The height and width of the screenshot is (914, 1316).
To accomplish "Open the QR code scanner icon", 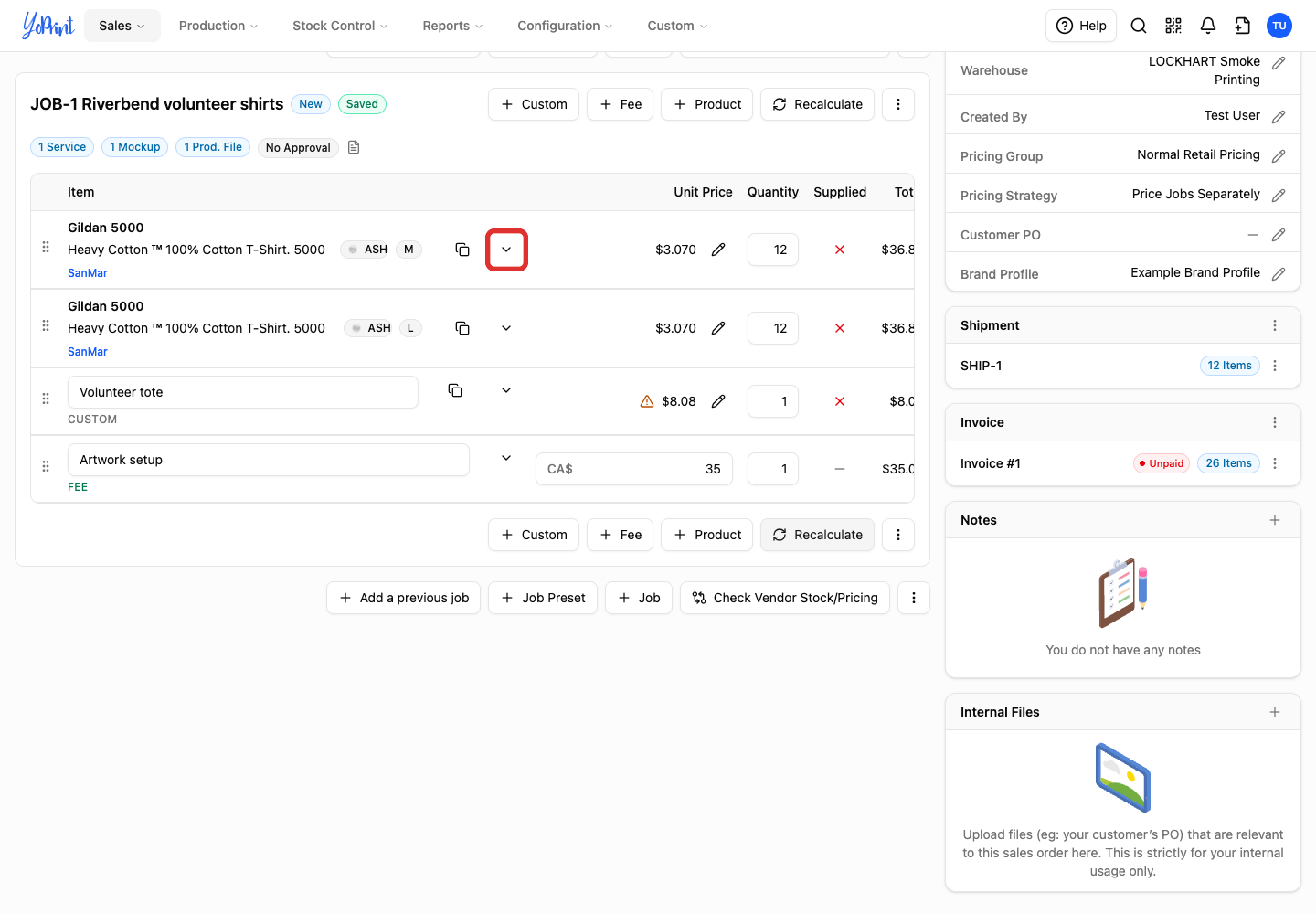I will tap(1173, 26).
